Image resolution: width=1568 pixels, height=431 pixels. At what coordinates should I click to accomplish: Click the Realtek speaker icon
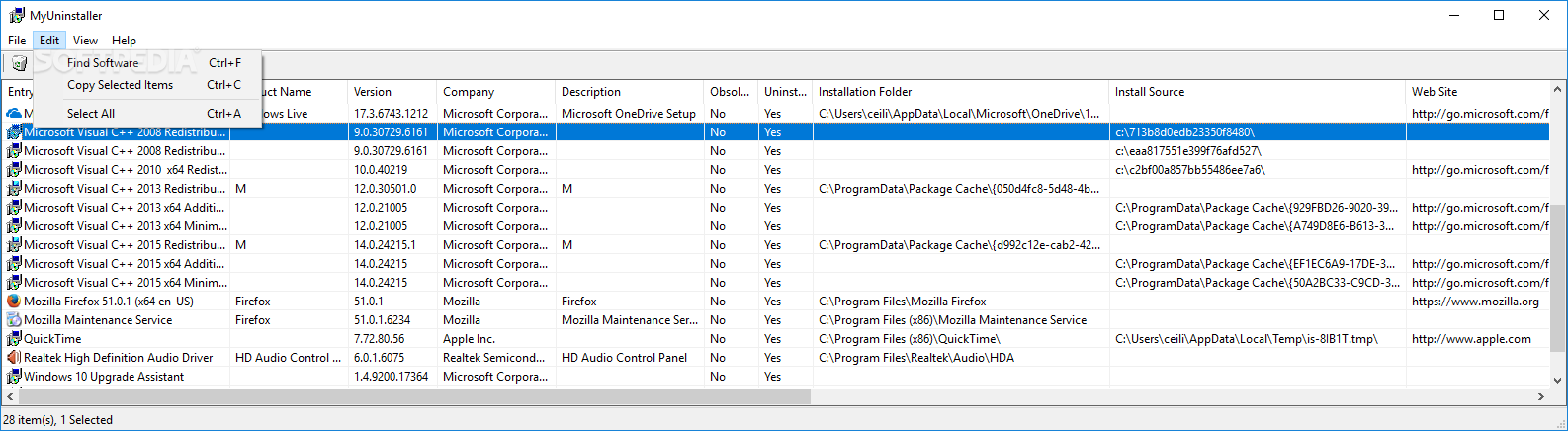pyautogui.click(x=14, y=358)
